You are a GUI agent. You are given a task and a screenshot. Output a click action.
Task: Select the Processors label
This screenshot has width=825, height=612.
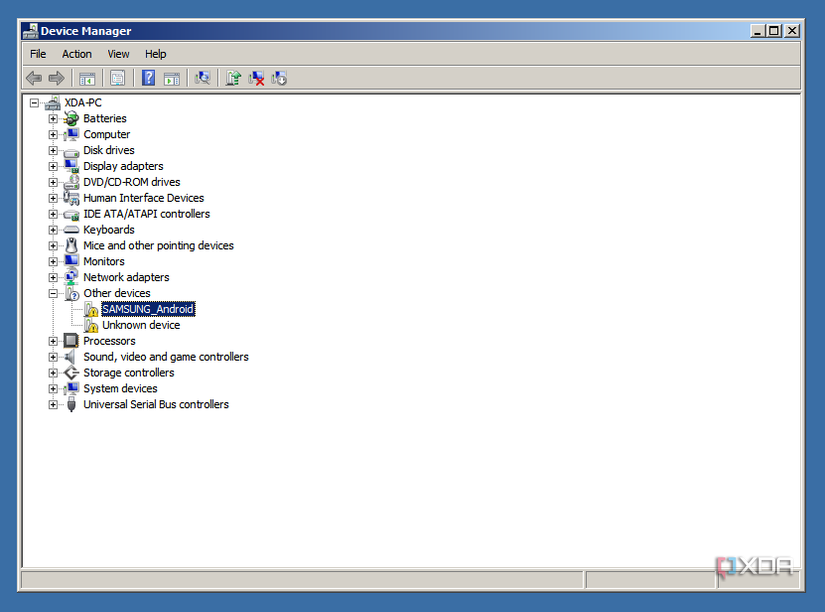pos(109,341)
